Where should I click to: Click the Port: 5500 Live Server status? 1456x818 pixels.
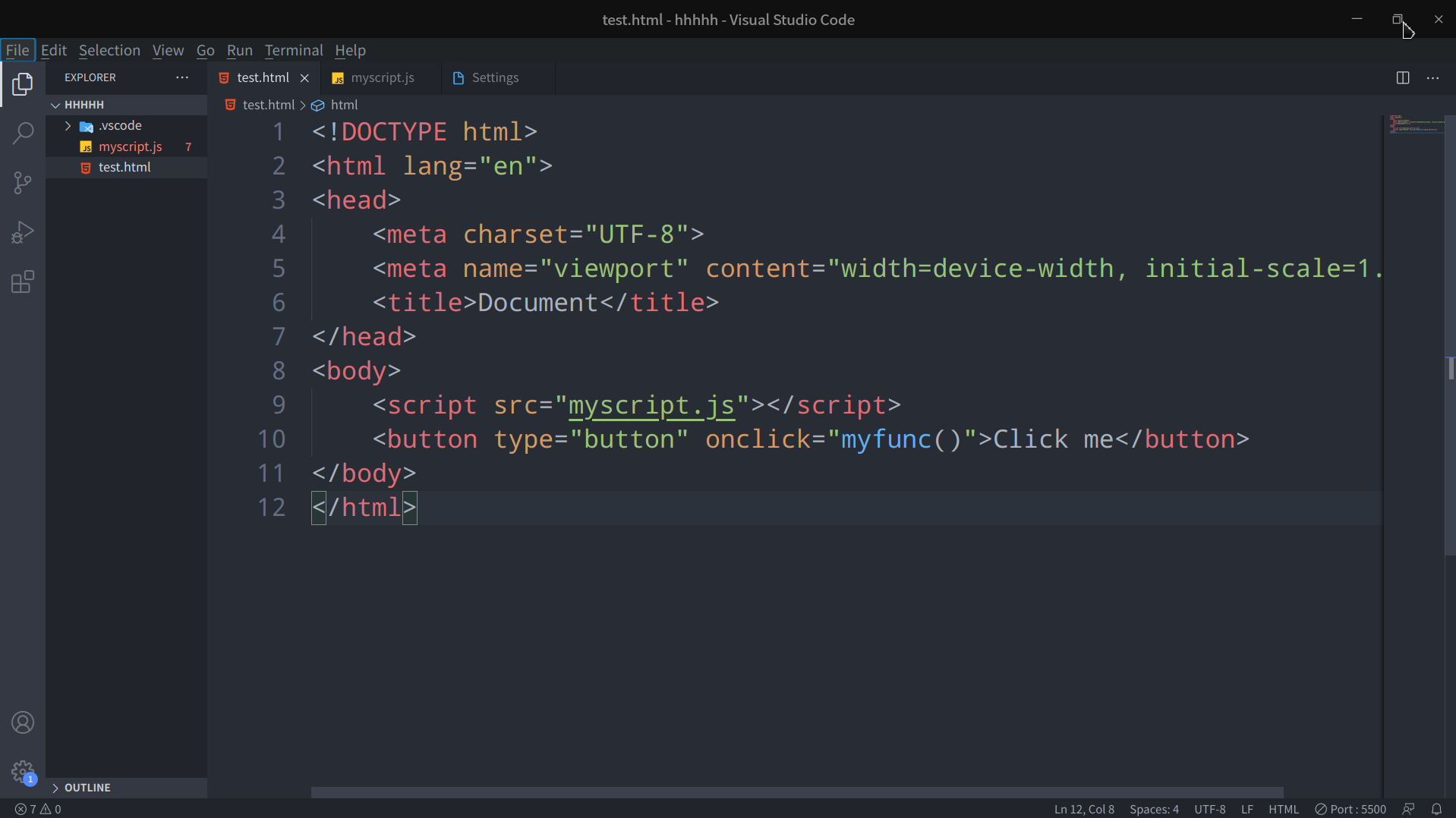[x=1350, y=809]
